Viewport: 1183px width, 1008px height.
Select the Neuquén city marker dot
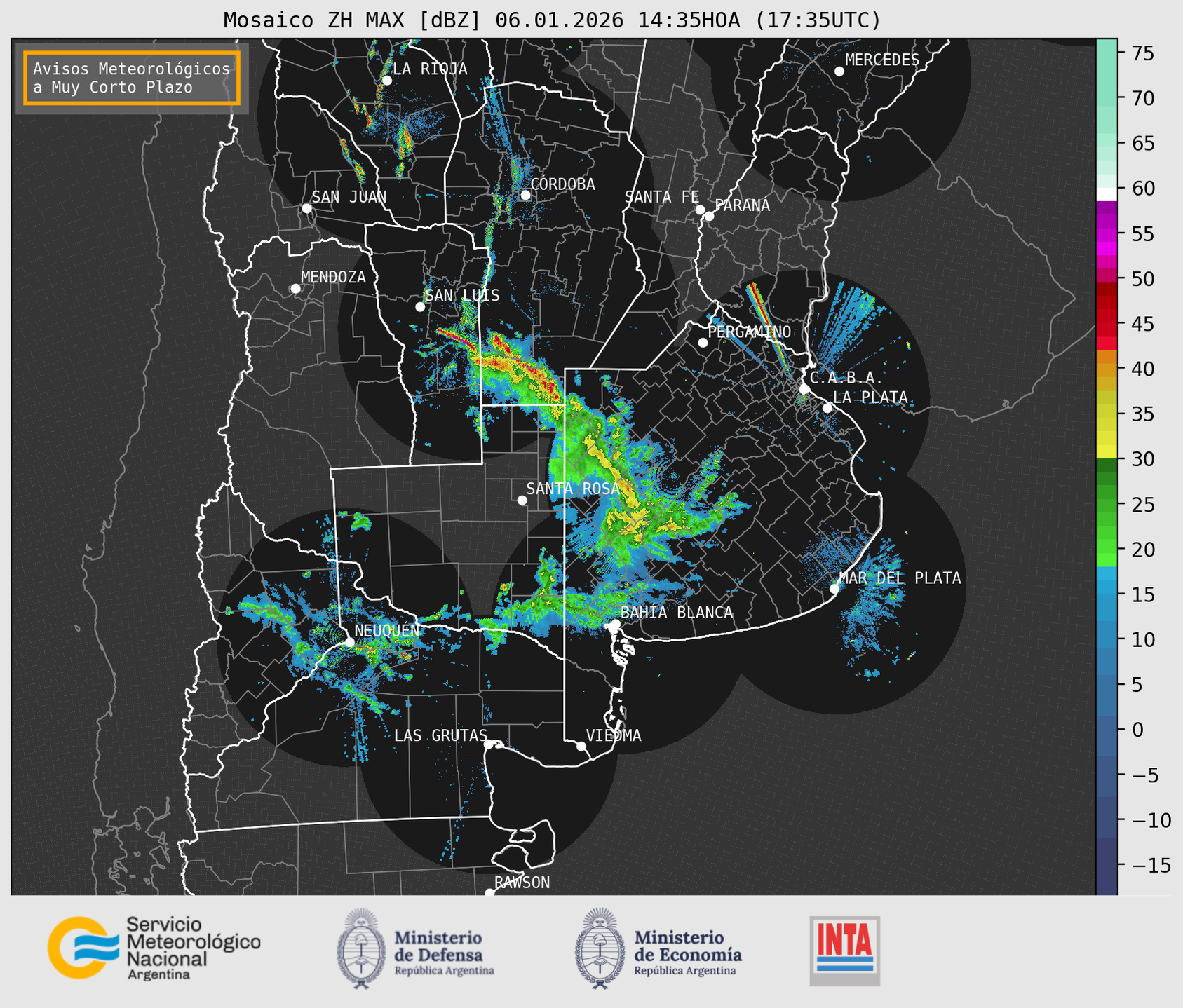349,641
